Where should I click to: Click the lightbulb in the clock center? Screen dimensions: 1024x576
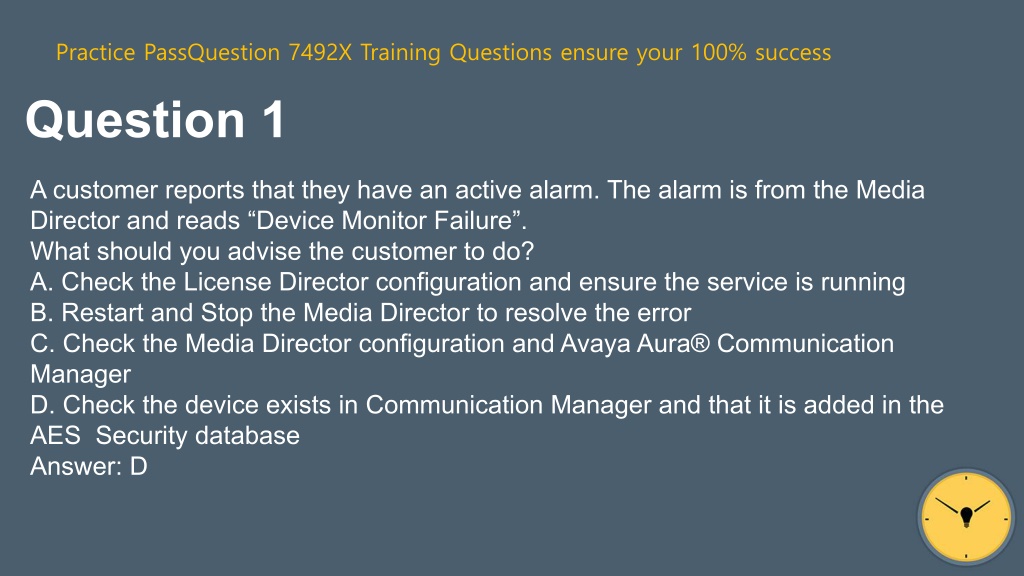(967, 517)
